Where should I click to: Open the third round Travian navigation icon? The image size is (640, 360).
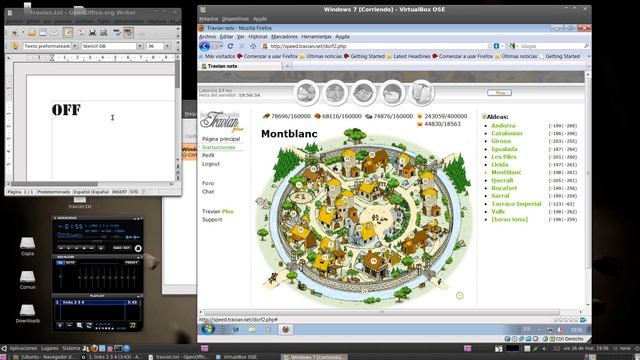pos(364,93)
